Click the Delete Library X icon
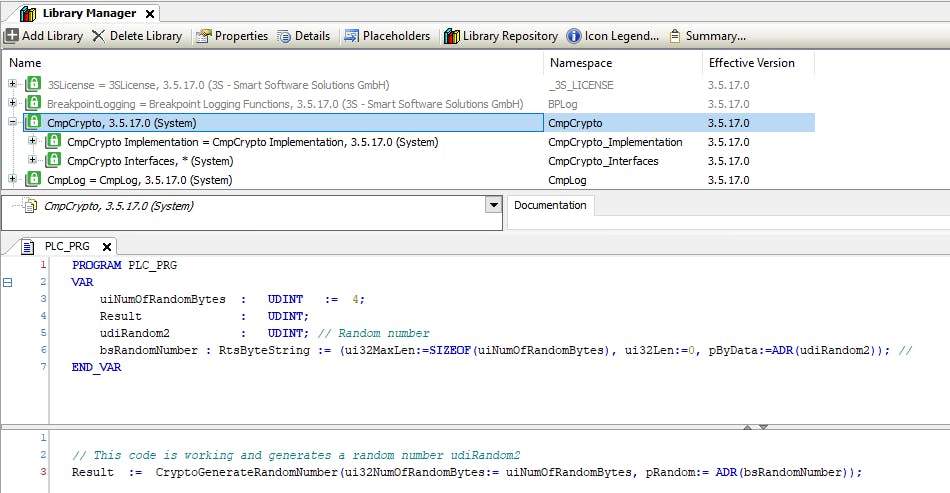 click(x=98, y=36)
